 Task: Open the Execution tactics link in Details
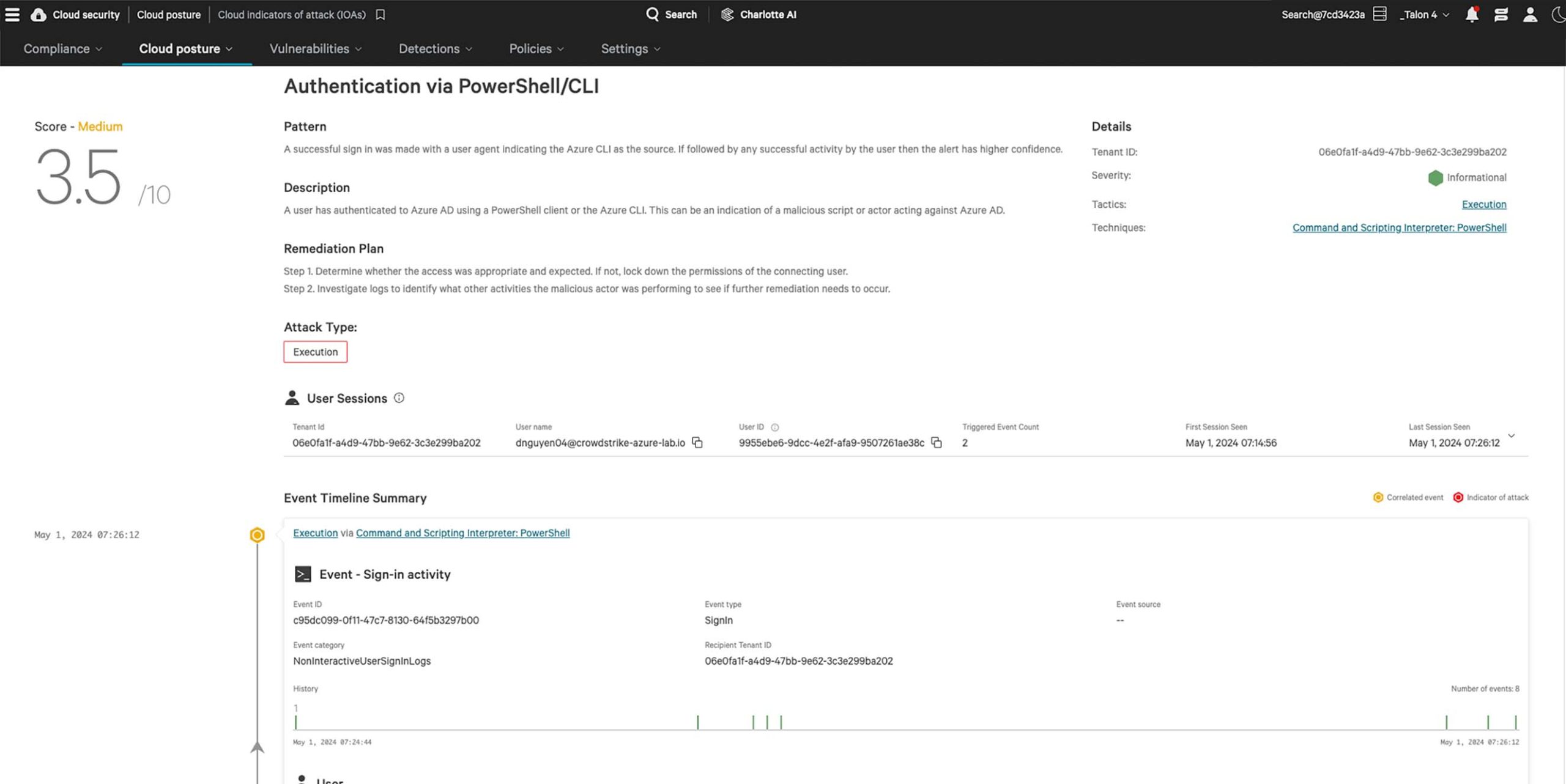point(1484,204)
